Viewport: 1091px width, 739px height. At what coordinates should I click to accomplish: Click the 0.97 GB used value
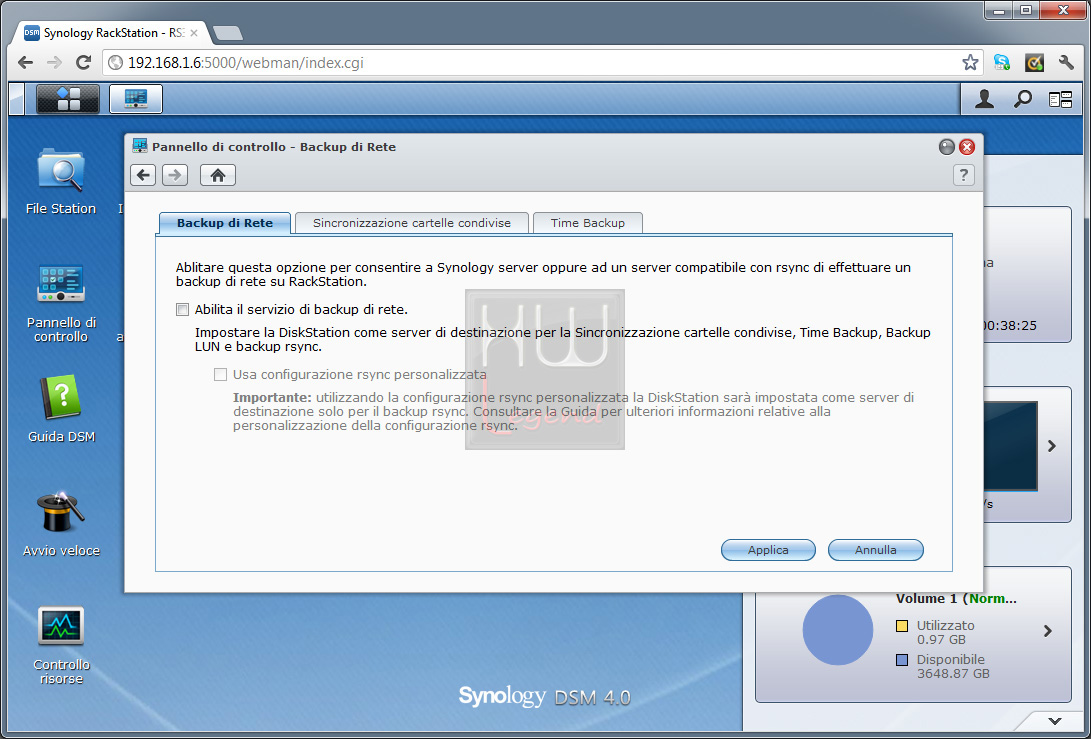pyautogui.click(x=941, y=639)
